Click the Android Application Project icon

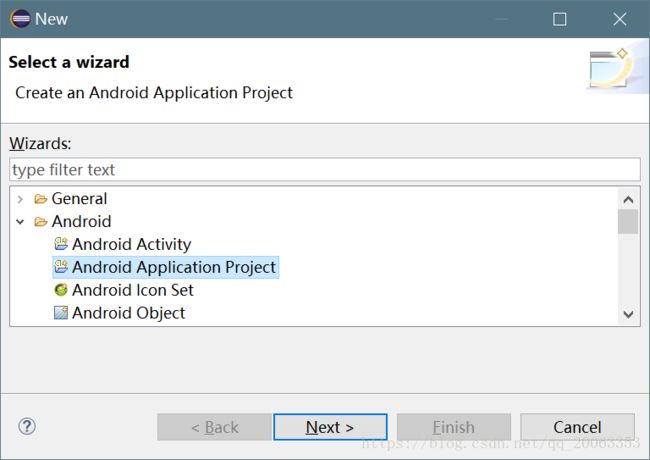(61, 266)
